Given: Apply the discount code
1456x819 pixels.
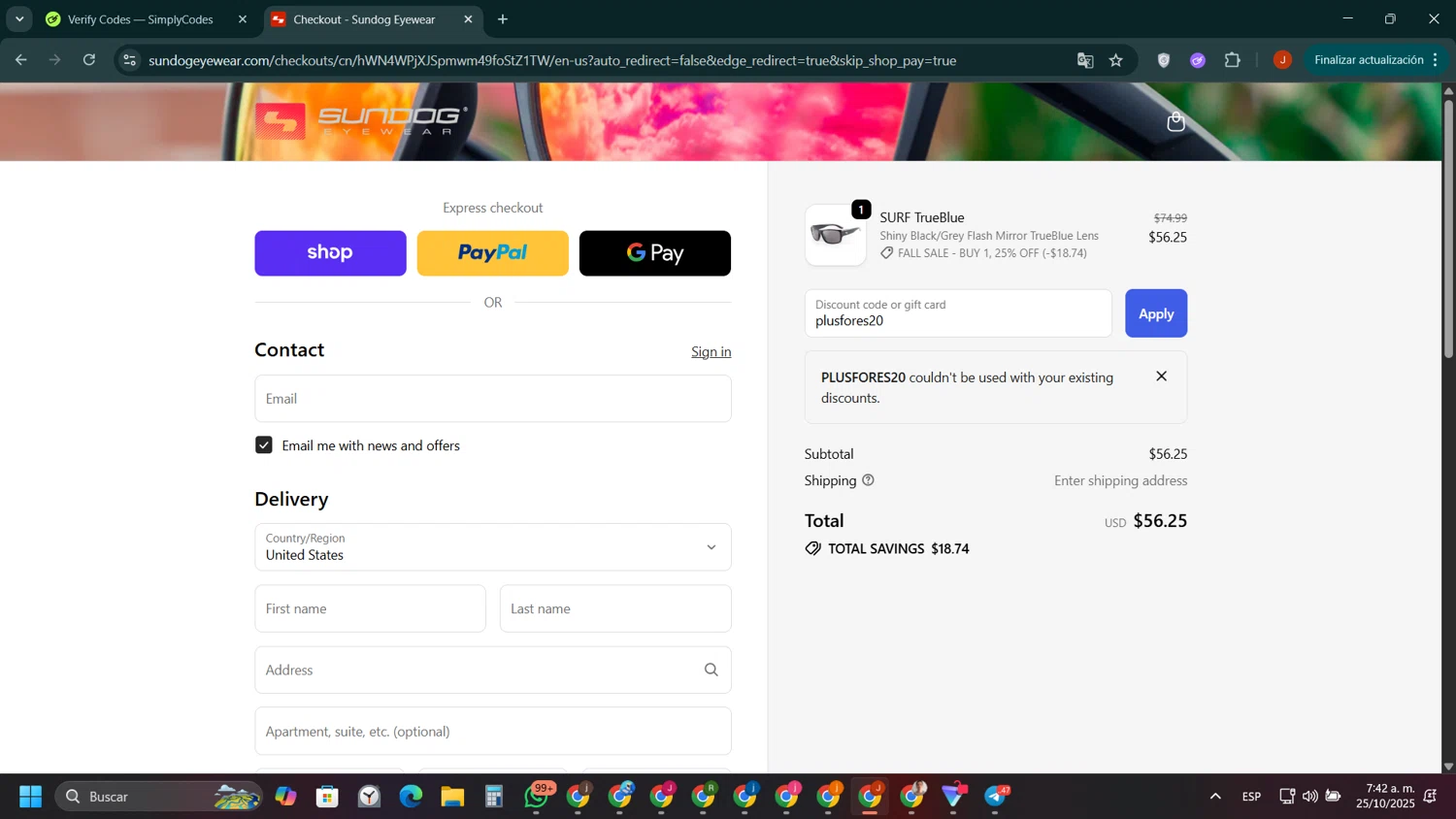Looking at the screenshot, I should click(x=1156, y=313).
